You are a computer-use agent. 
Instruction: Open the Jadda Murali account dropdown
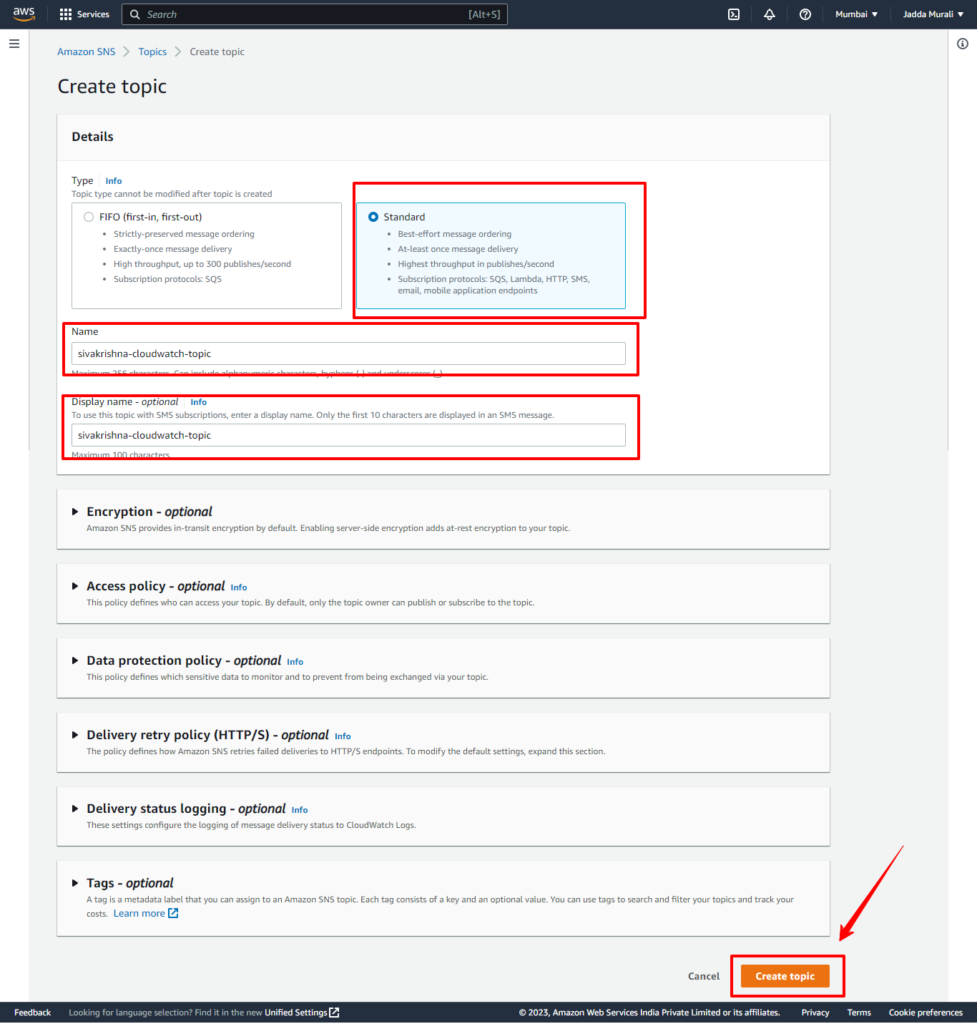click(x=933, y=14)
